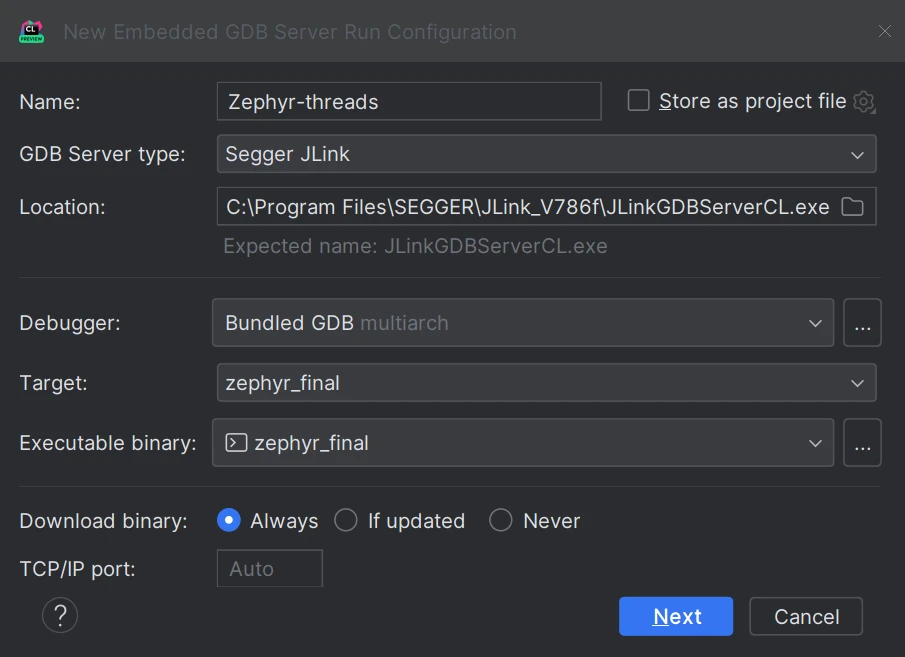Open Executable binary ellipsis browse button
The height and width of the screenshot is (657, 905).
862,443
